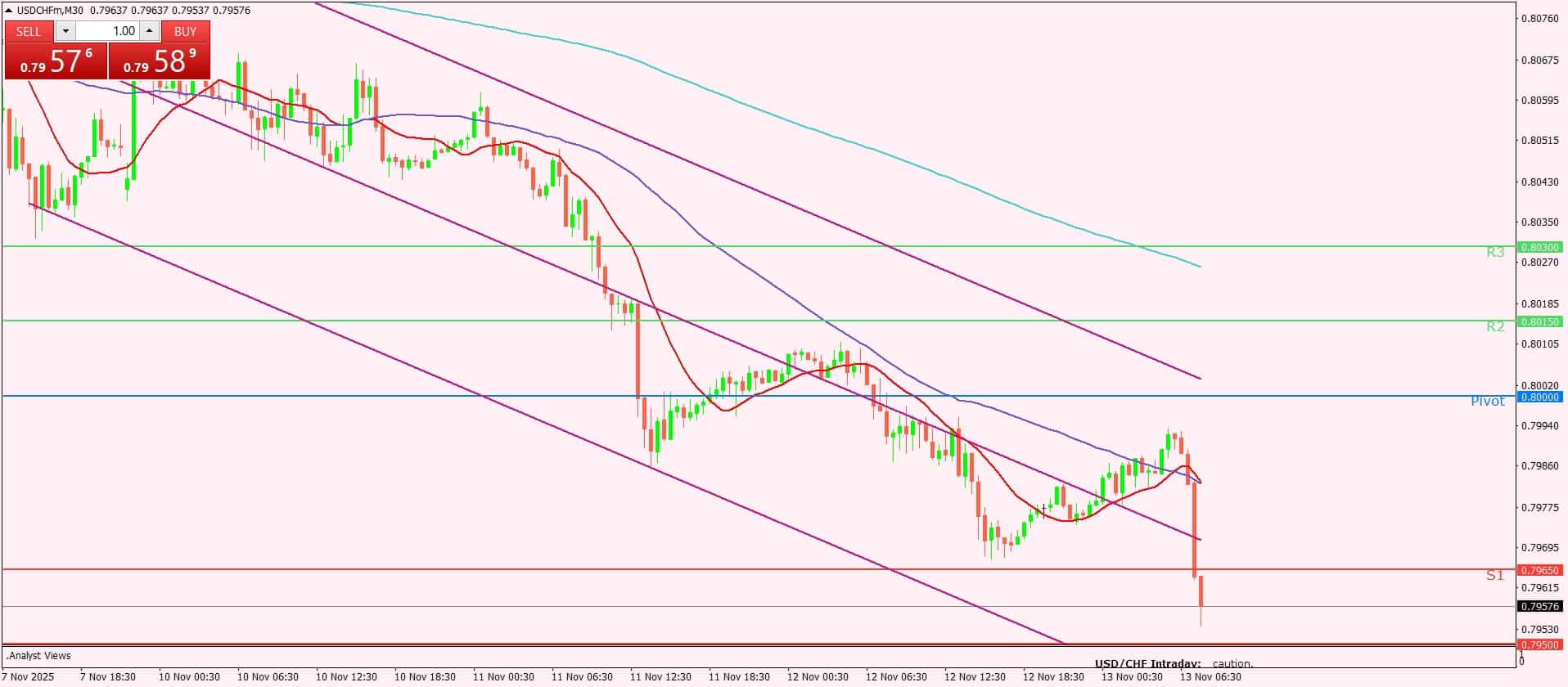The image size is (1568, 687).
Task: Focus the 1.00 lot volume field
Action: pos(108,31)
